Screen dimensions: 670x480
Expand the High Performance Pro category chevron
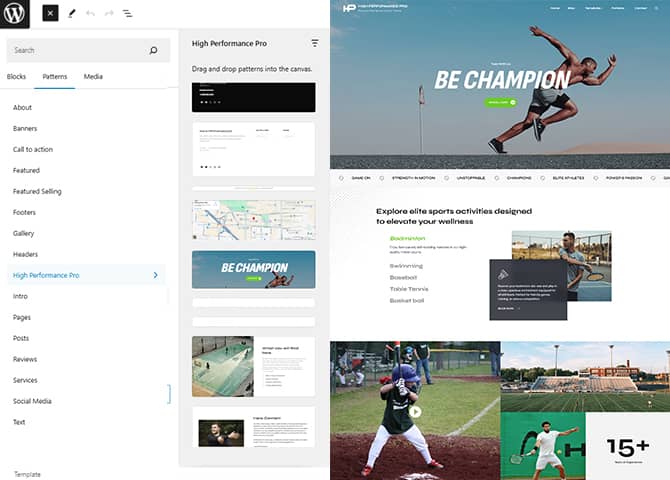click(155, 275)
